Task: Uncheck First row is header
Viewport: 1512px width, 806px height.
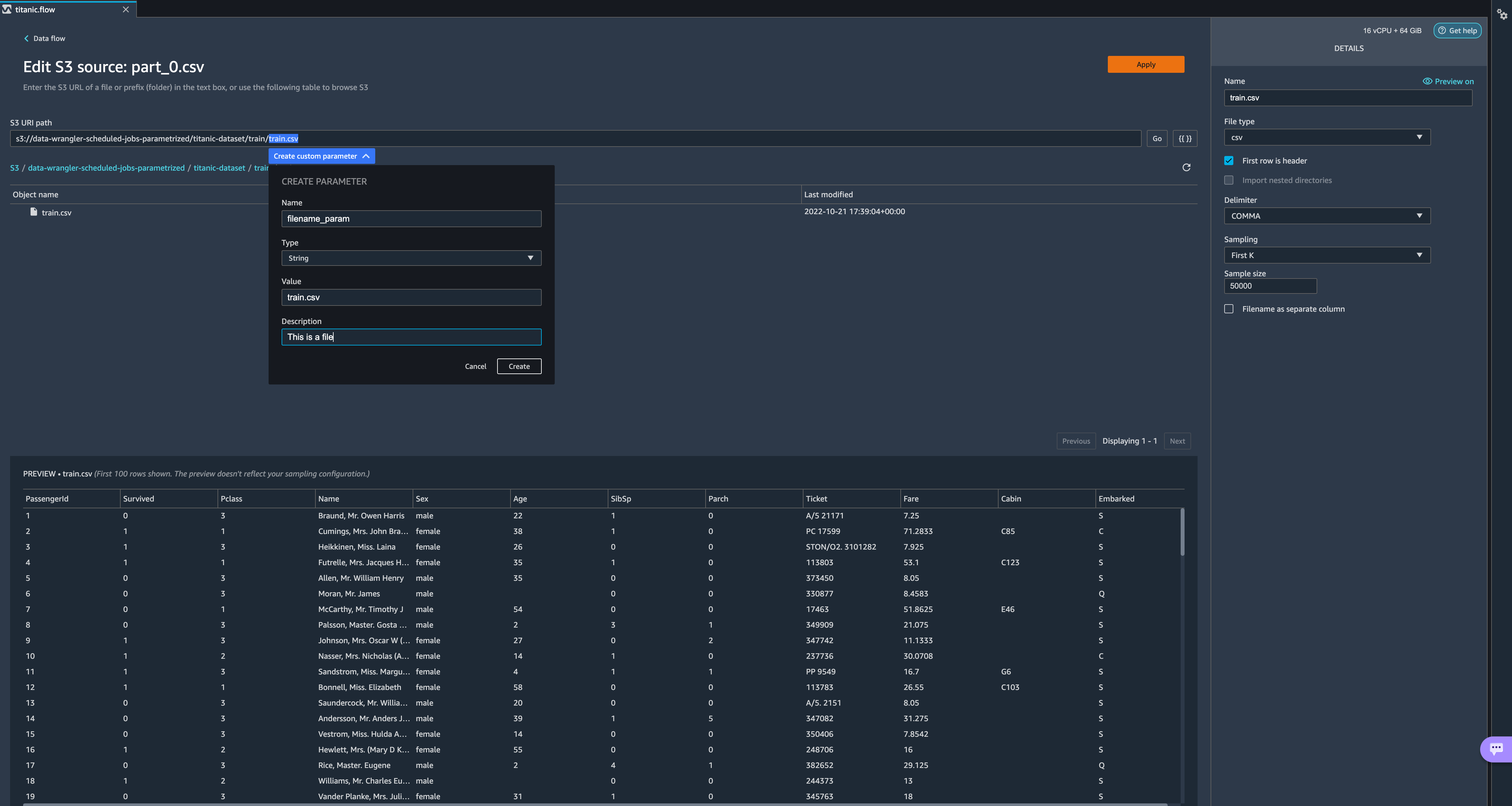Action: point(1228,161)
